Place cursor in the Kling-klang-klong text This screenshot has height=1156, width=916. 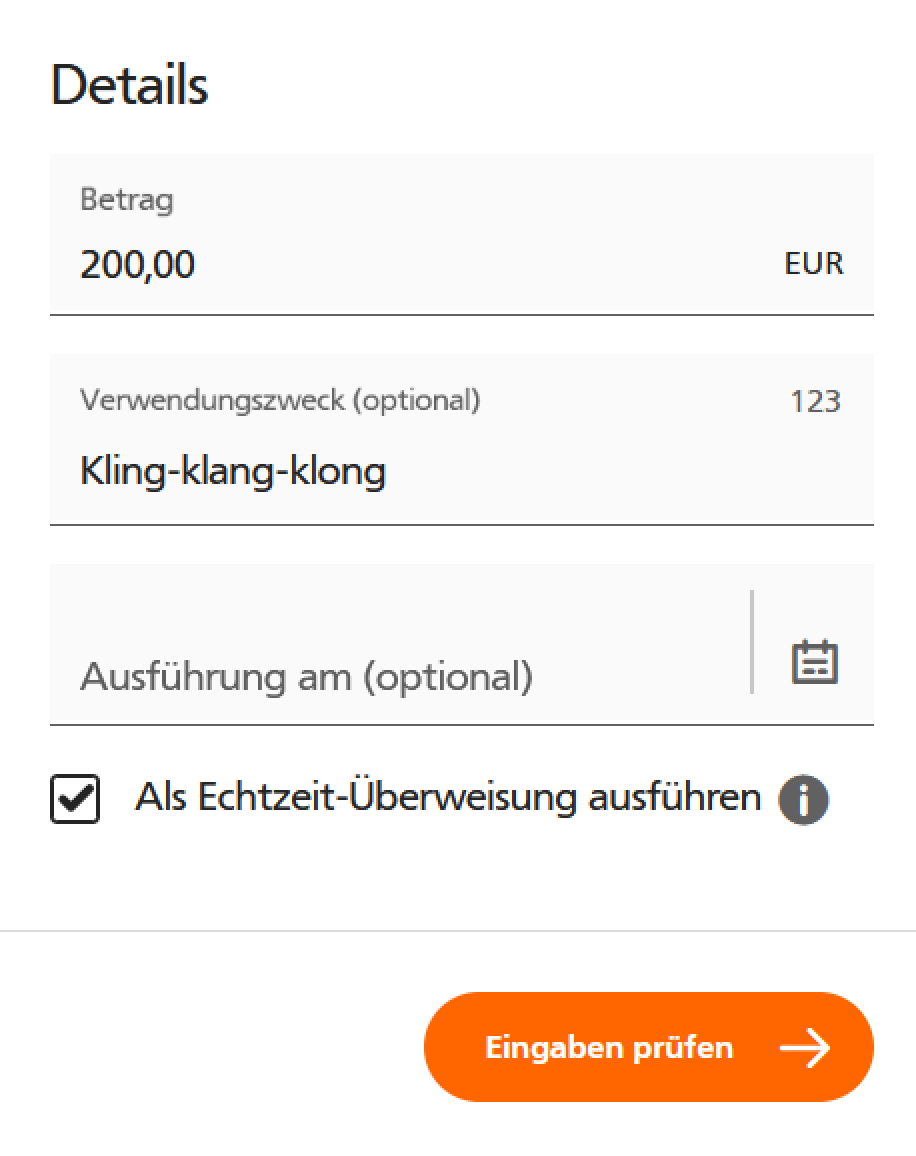click(x=233, y=471)
